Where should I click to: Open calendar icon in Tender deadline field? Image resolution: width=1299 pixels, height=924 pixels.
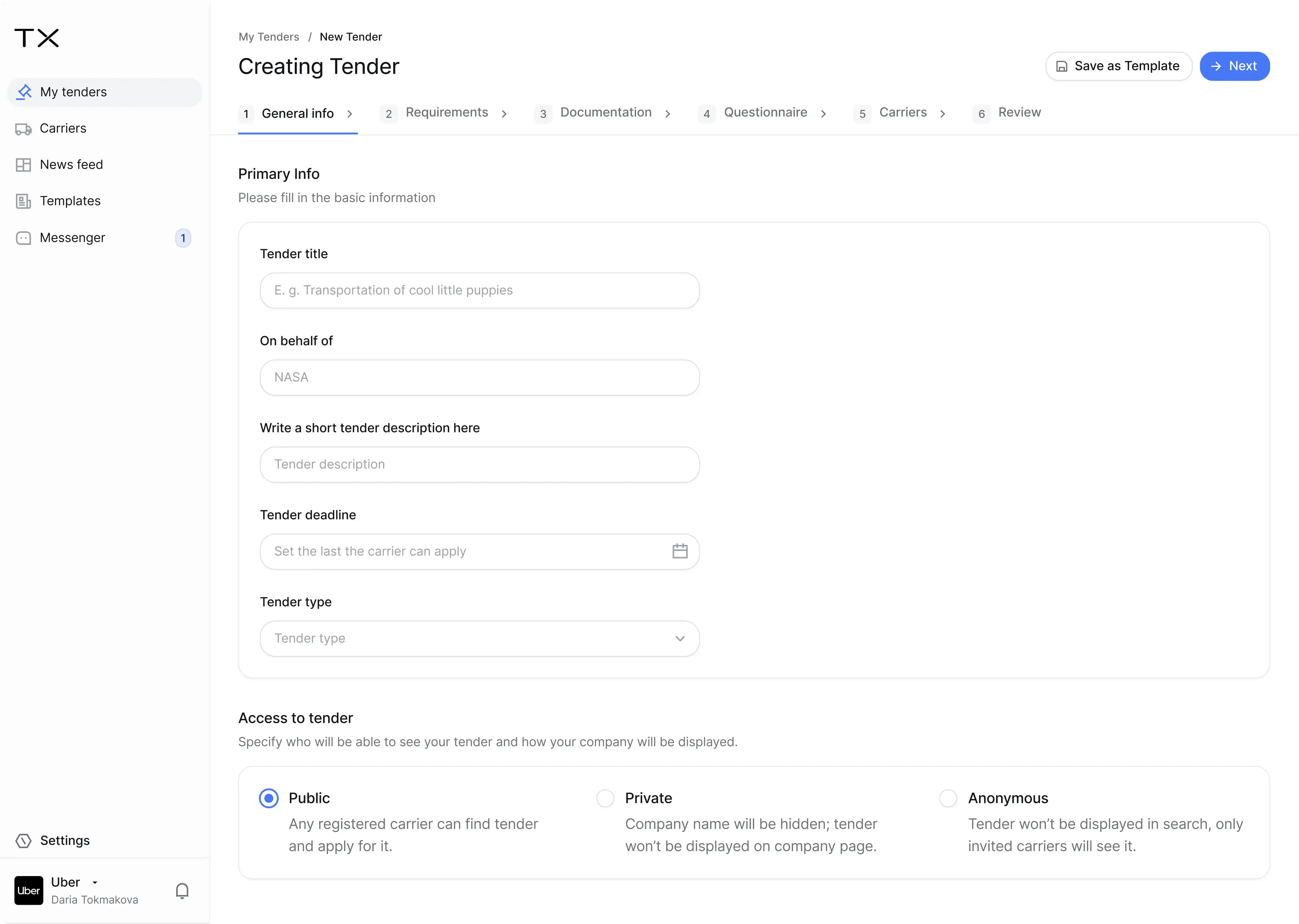click(x=680, y=551)
